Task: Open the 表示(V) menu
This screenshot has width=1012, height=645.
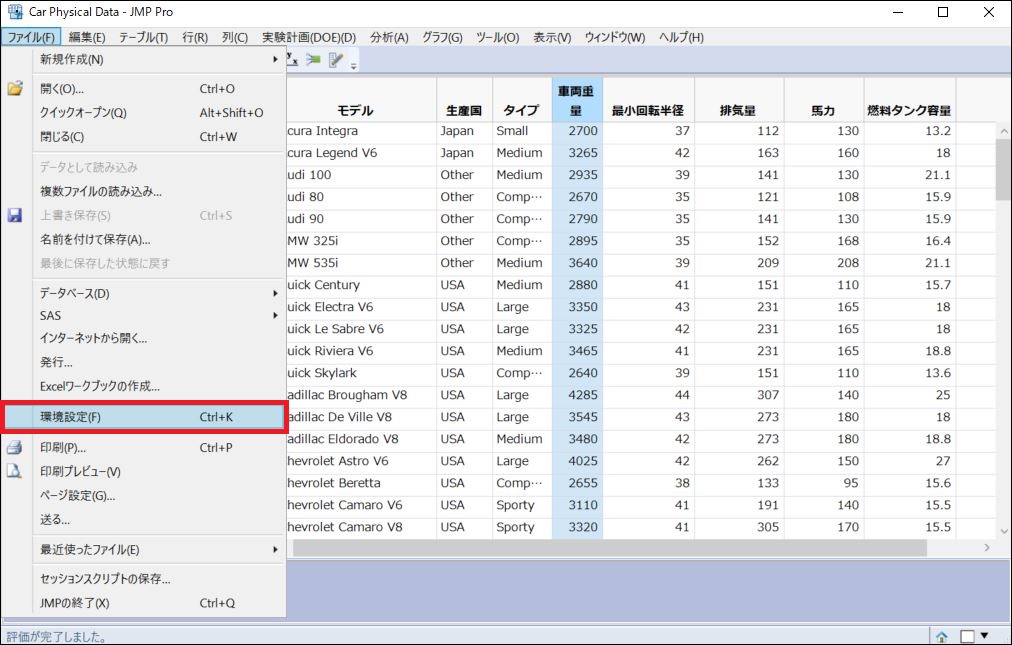Action: (552, 37)
